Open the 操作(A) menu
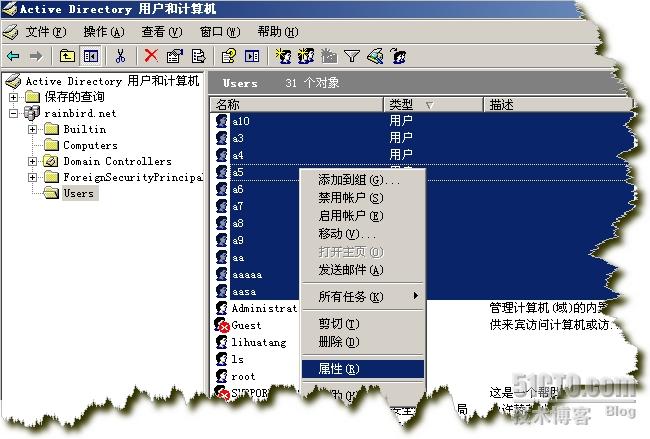This screenshot has width=650, height=439. [x=104, y=32]
